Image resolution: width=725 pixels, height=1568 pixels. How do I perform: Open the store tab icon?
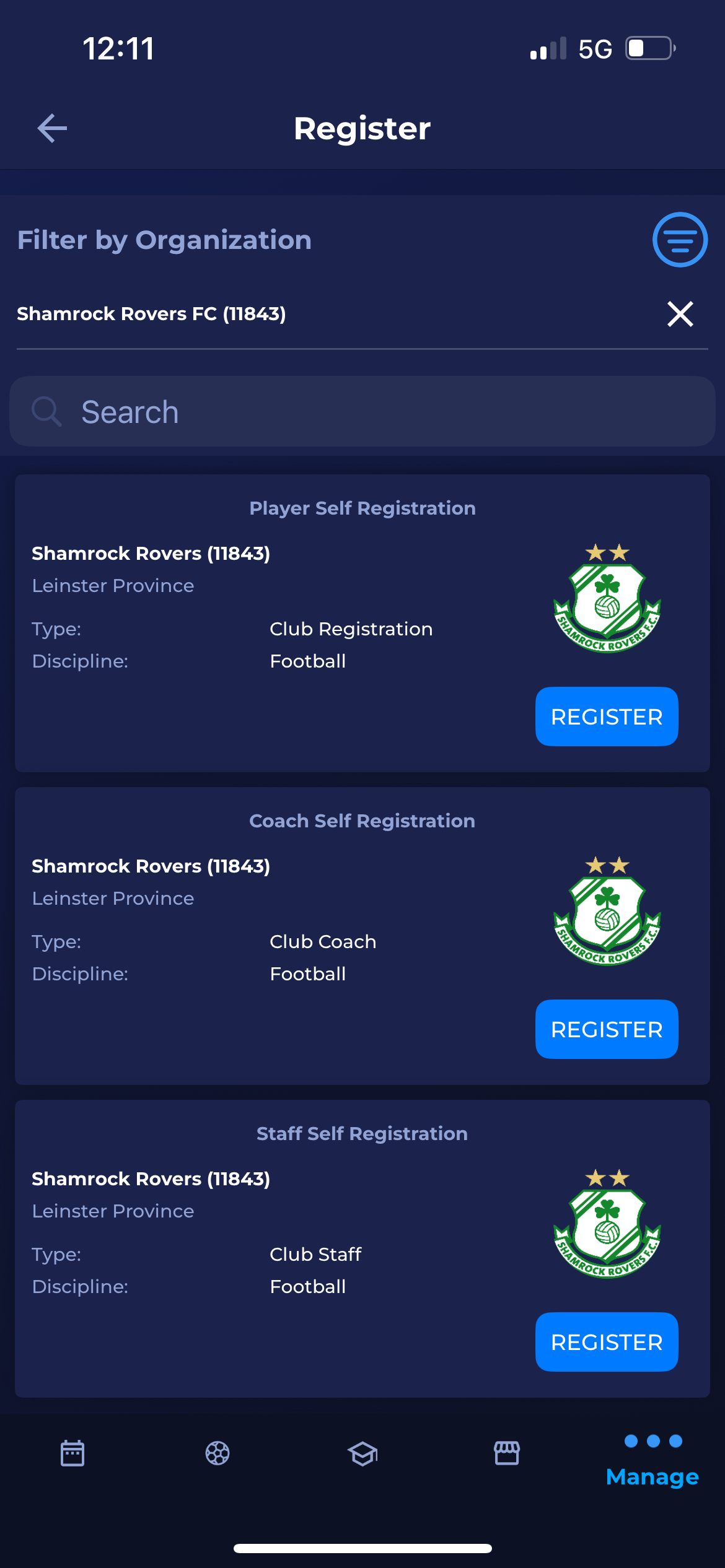(x=507, y=1453)
